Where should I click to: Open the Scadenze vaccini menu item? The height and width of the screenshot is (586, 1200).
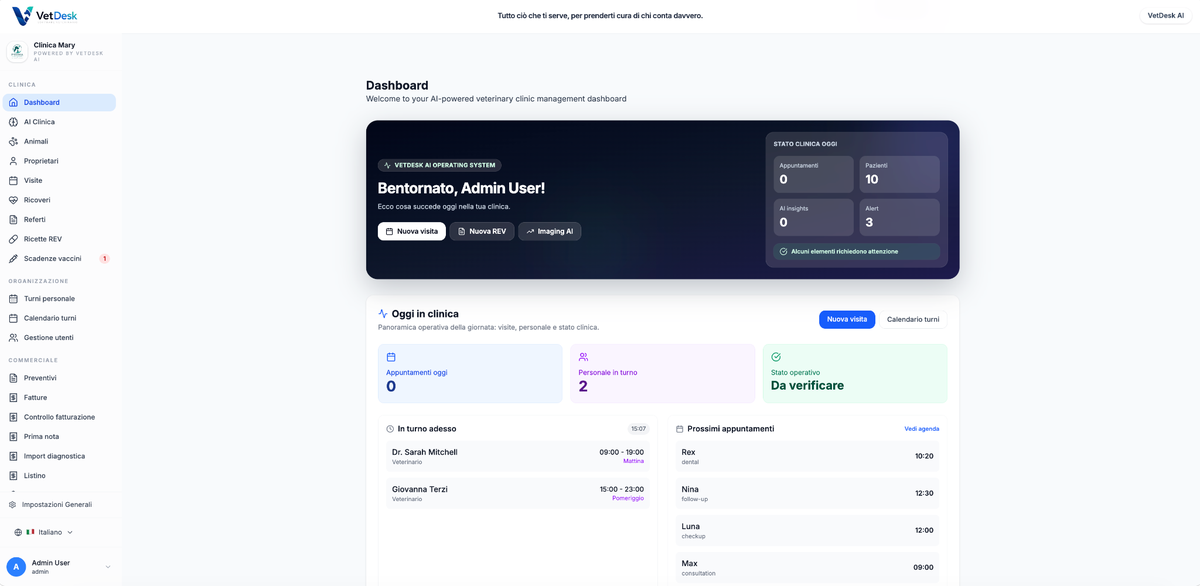[x=59, y=258]
